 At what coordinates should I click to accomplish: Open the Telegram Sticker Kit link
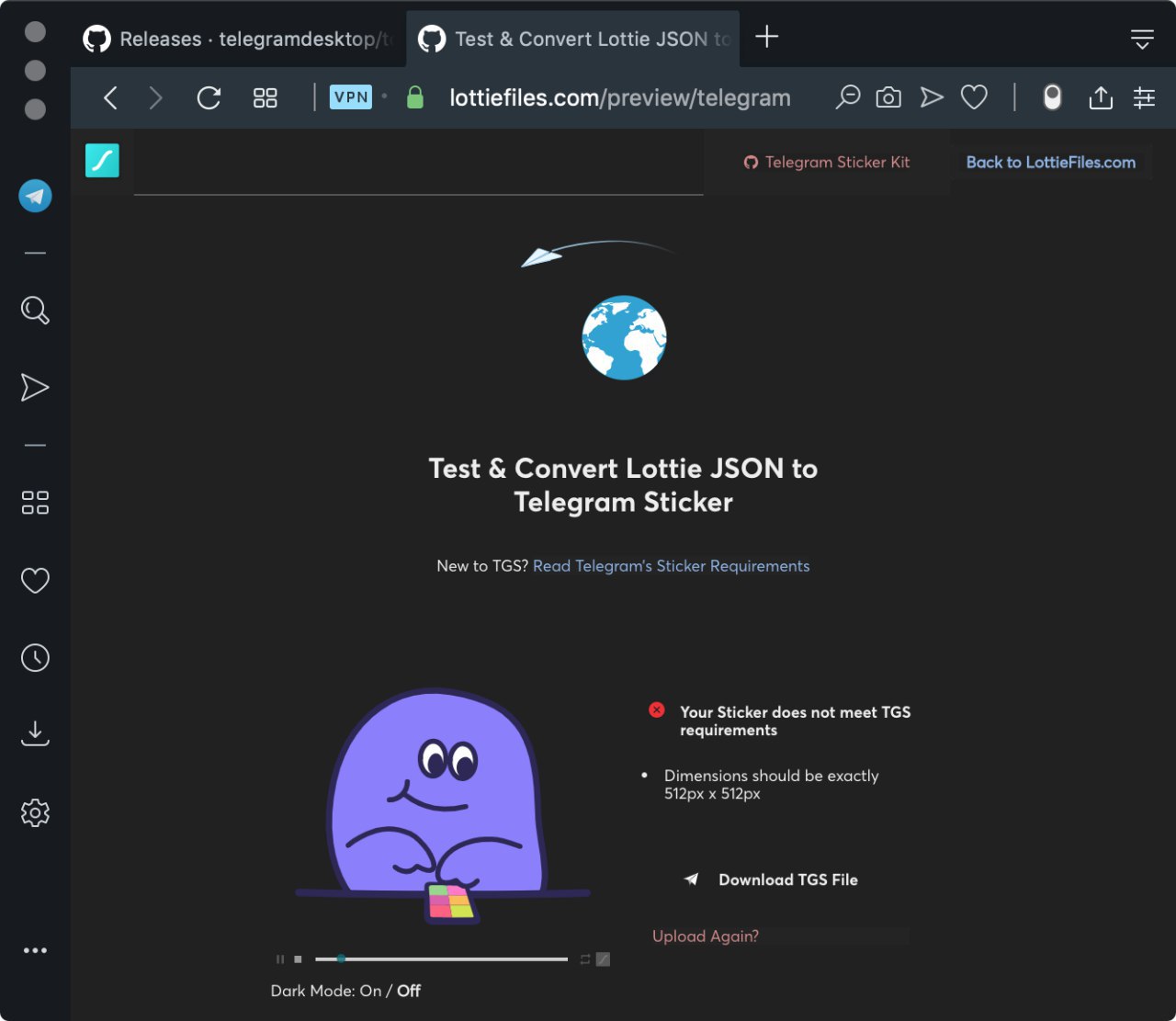tap(827, 162)
